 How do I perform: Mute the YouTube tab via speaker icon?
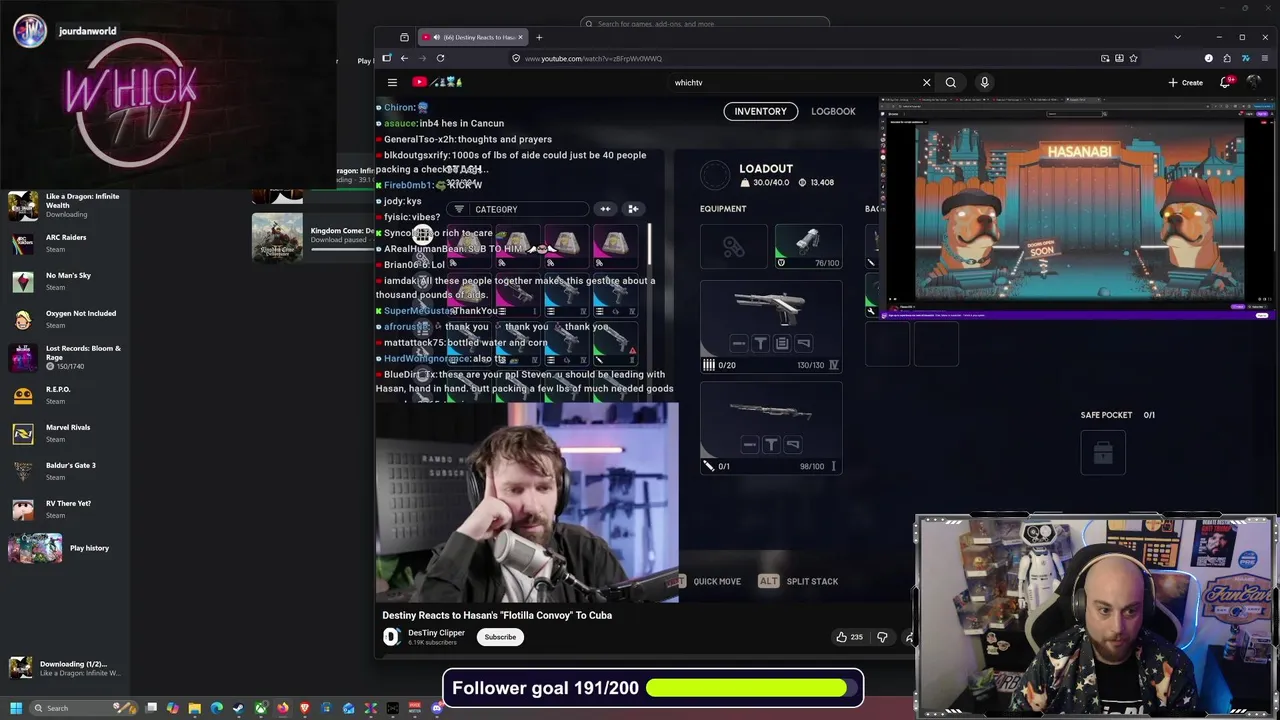pyautogui.click(x=436, y=37)
